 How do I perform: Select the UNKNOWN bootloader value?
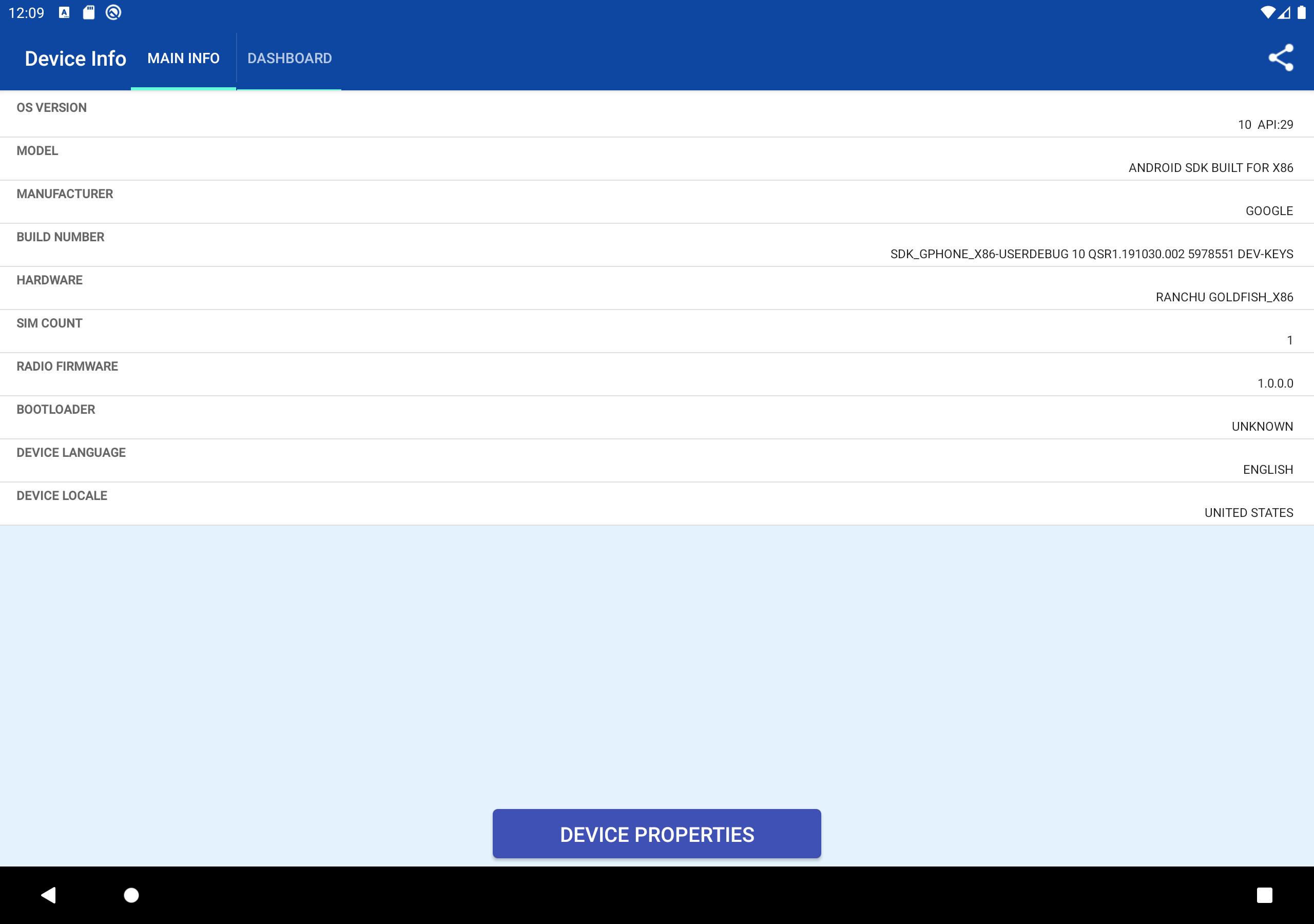coord(1262,427)
